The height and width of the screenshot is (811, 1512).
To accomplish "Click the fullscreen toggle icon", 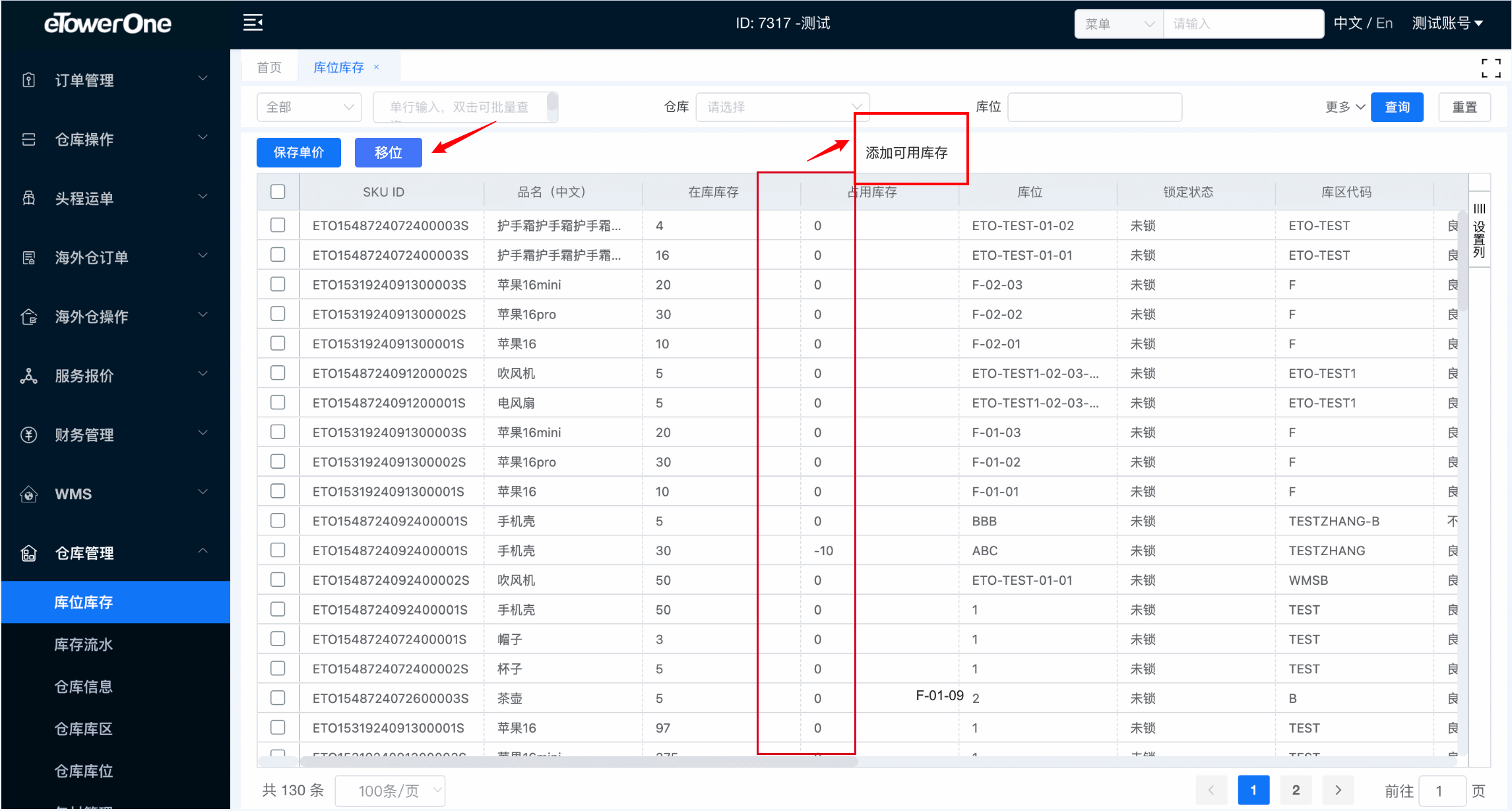I will coord(1490,67).
